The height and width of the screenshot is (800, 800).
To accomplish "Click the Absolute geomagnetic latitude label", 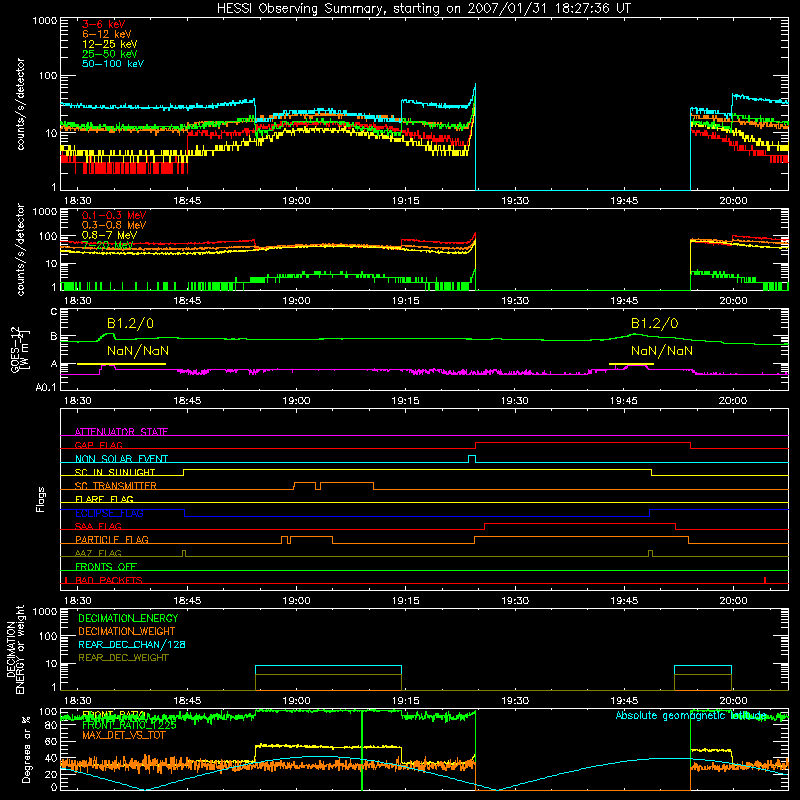I will click(690, 715).
